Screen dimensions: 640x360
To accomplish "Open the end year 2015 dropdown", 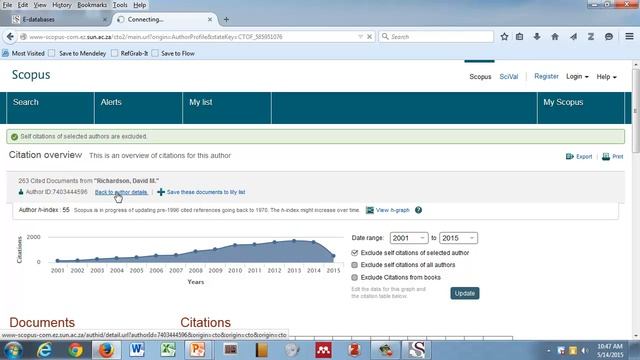I will point(458,238).
